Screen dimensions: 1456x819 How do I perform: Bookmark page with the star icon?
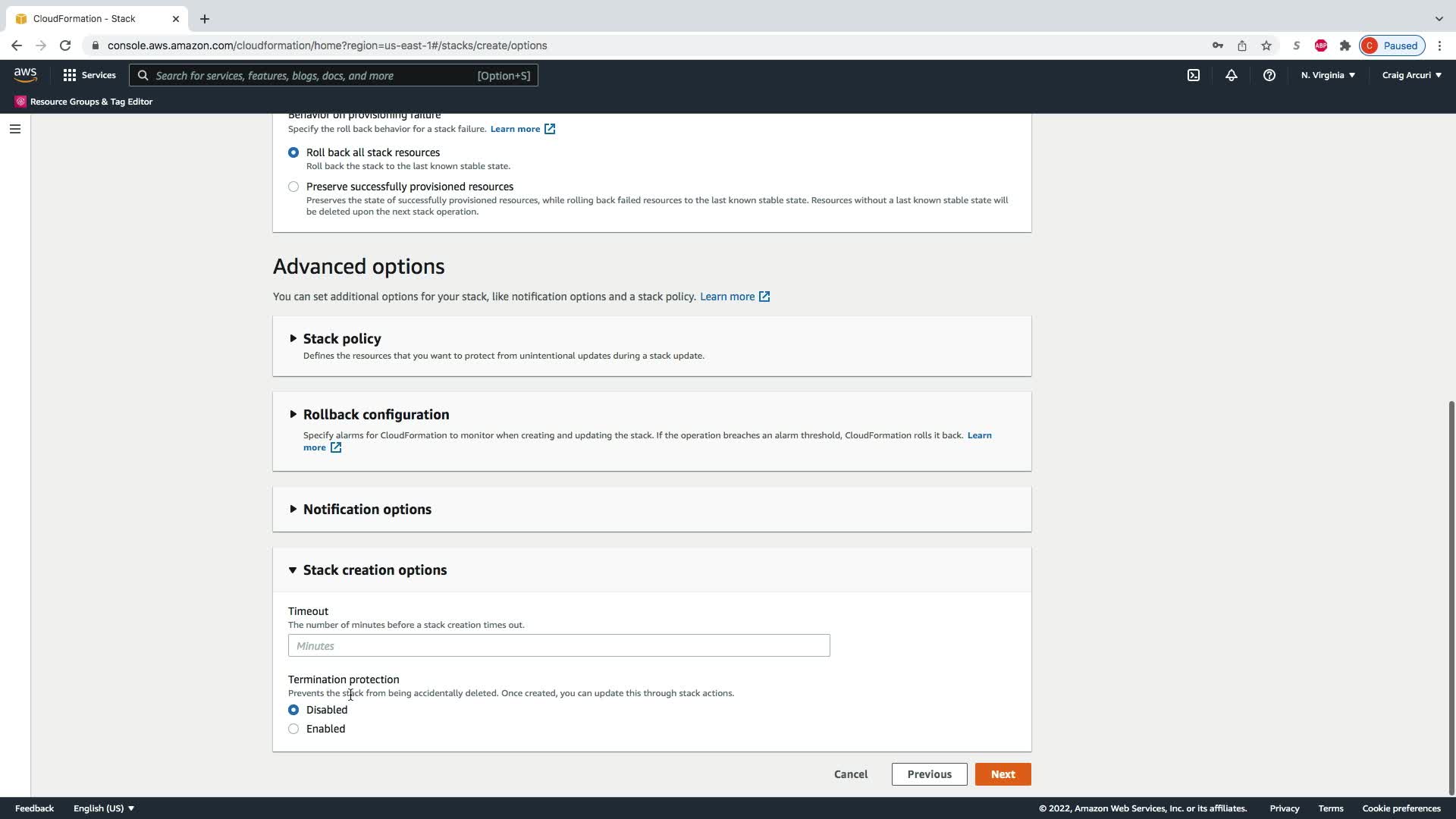point(1266,45)
